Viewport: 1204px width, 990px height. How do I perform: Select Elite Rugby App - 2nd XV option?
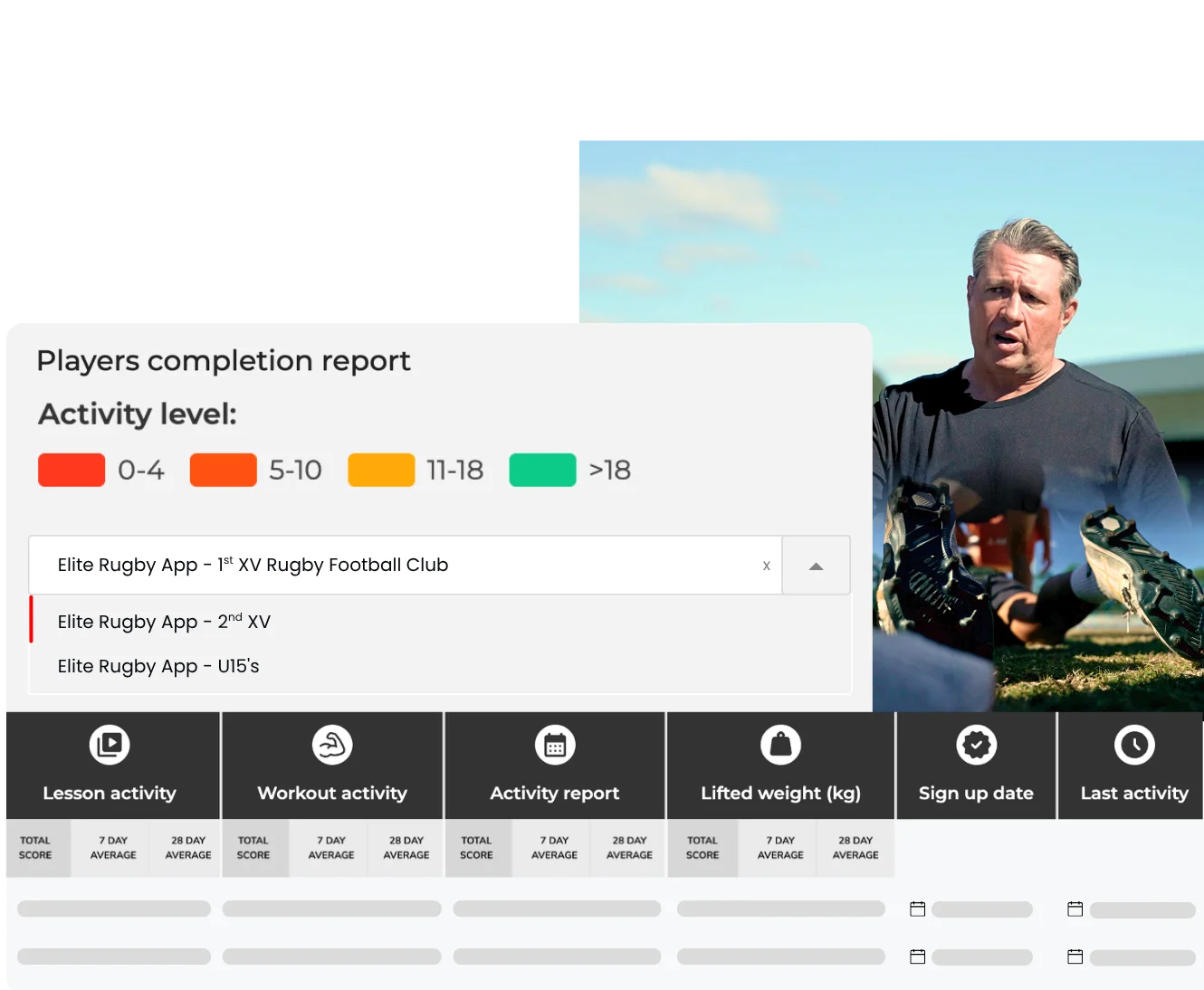[441, 621]
